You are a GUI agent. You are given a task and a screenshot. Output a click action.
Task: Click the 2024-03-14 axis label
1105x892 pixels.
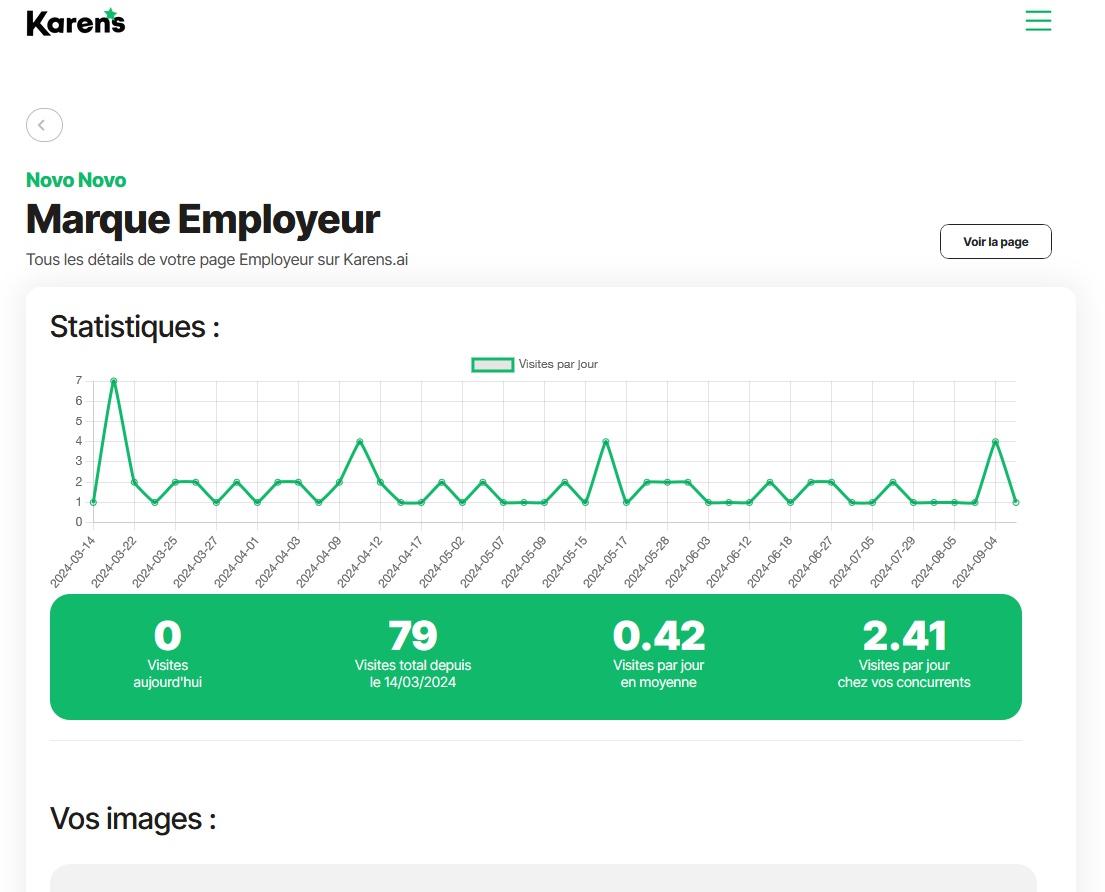[x=73, y=561]
